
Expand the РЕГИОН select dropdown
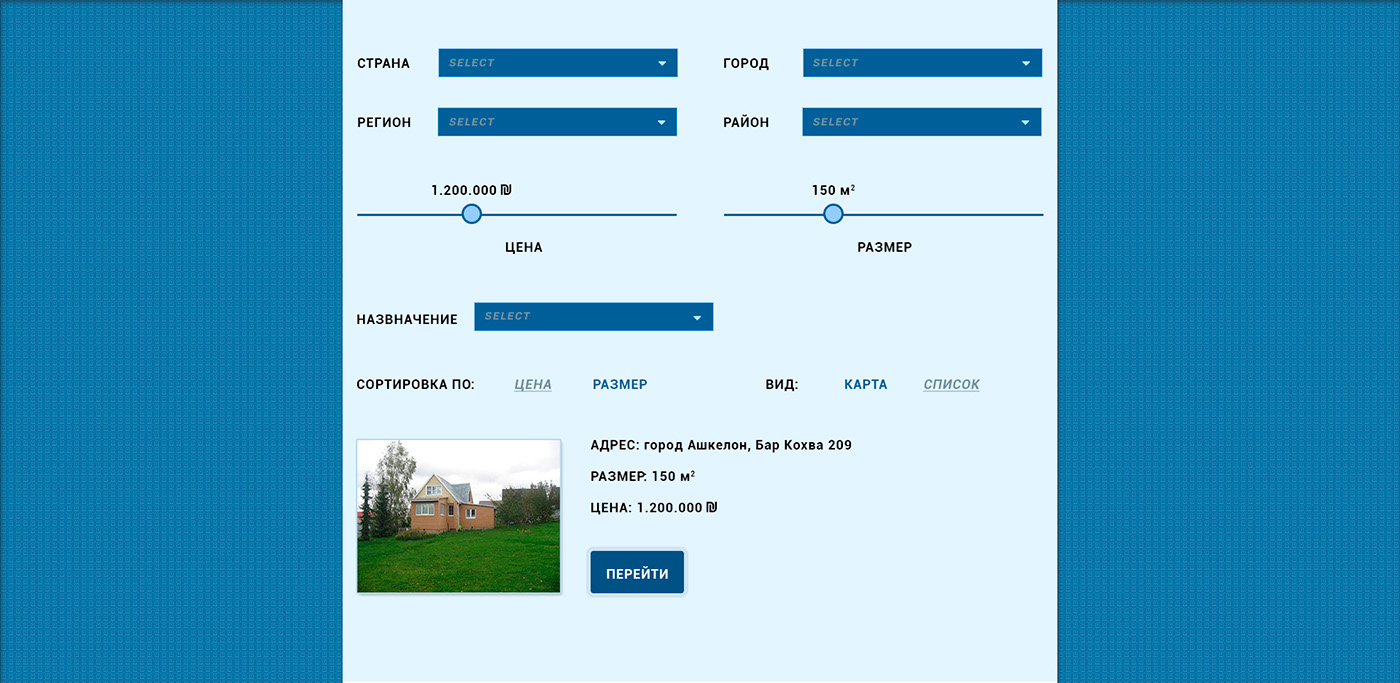pyautogui.click(x=558, y=122)
